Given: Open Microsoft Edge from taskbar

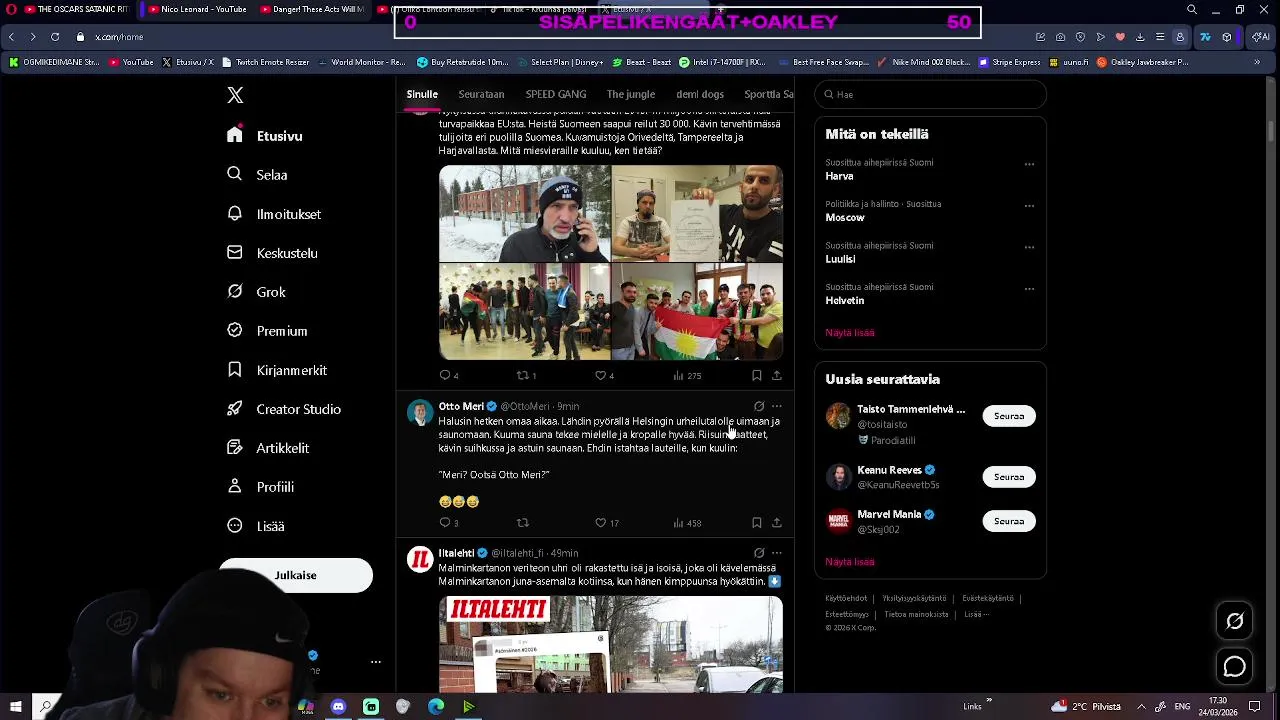Looking at the screenshot, I should 436,706.
